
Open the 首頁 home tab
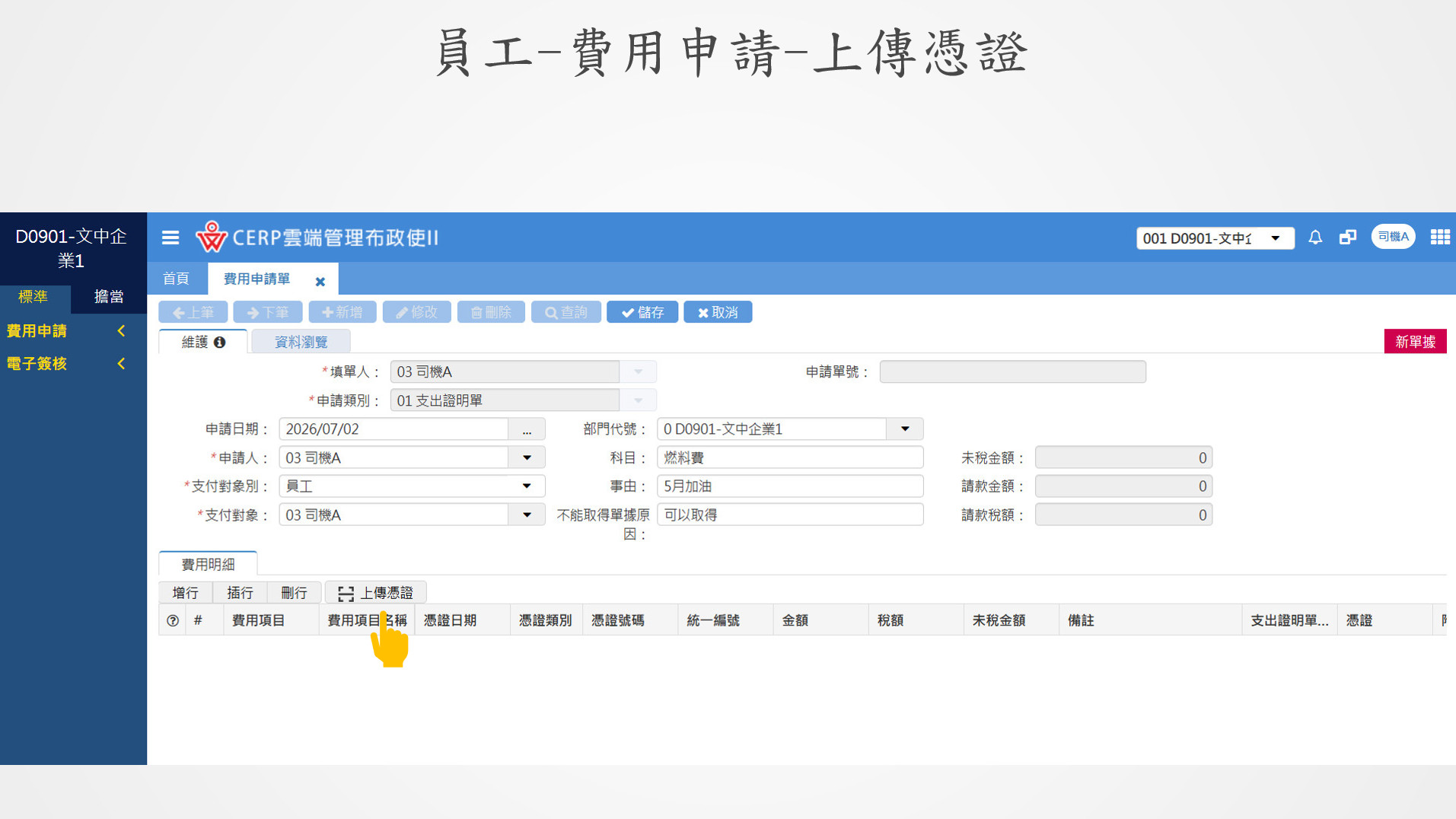[x=177, y=279]
